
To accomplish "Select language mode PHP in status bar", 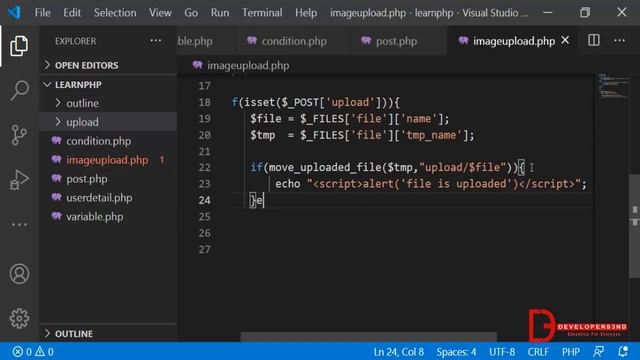I will (571, 351).
